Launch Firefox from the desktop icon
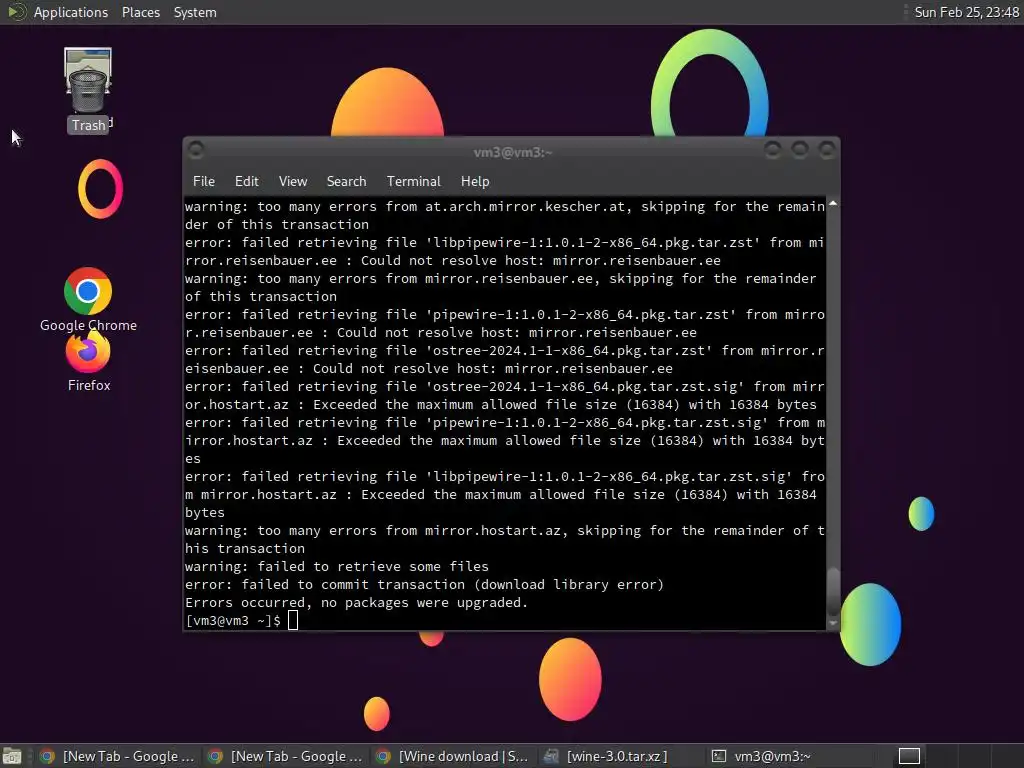Image resolution: width=1024 pixels, height=768 pixels. 89,361
